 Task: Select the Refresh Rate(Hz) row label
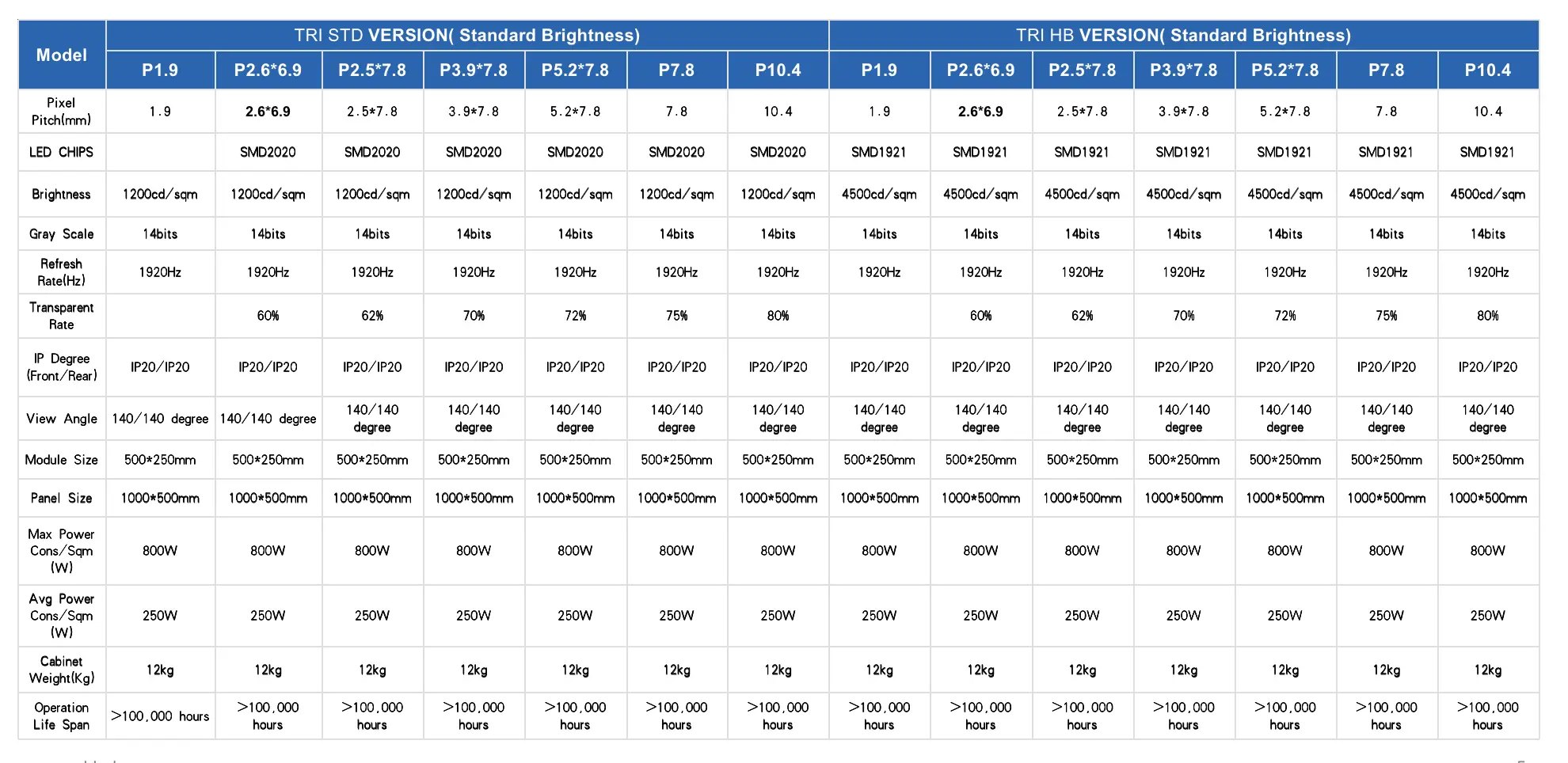pos(62,272)
